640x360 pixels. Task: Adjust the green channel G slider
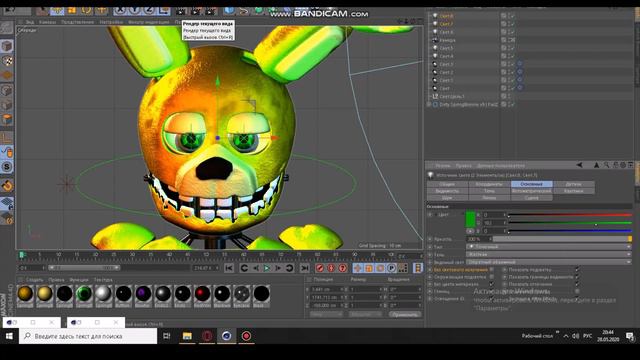570,223
